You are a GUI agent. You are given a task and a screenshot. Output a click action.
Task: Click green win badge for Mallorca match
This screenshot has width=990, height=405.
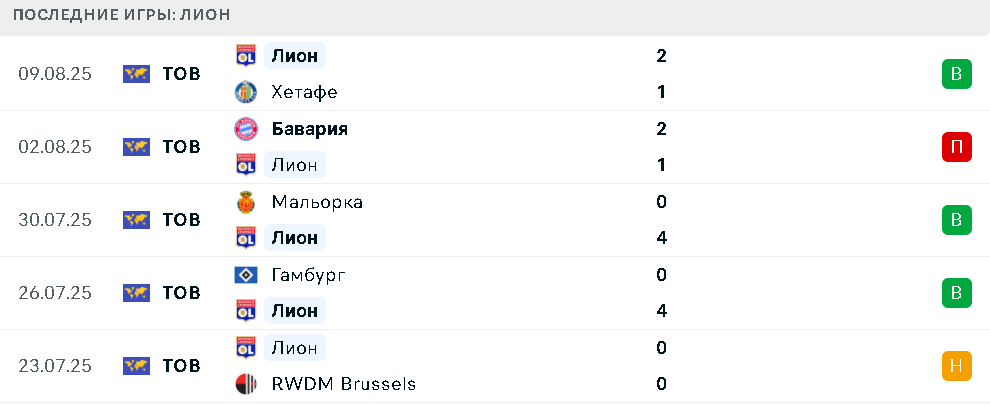957,220
